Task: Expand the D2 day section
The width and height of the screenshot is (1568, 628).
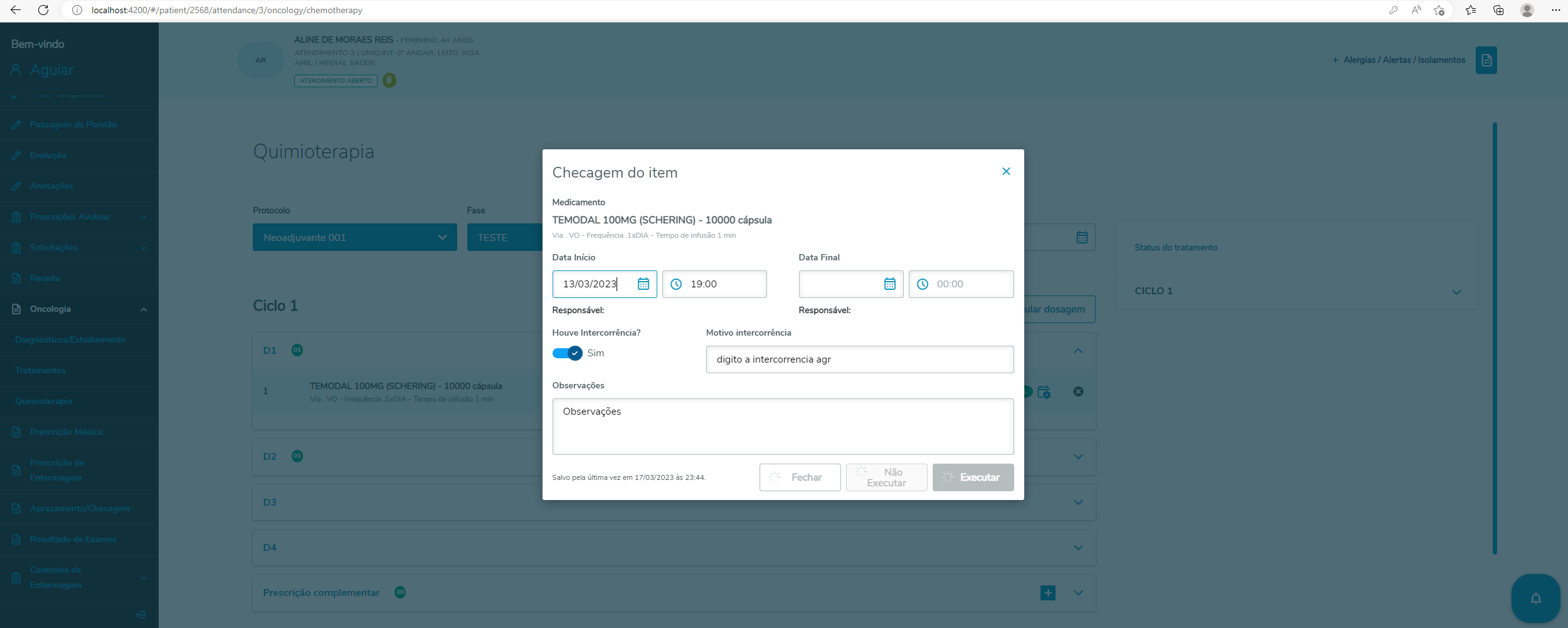Action: click(1078, 457)
